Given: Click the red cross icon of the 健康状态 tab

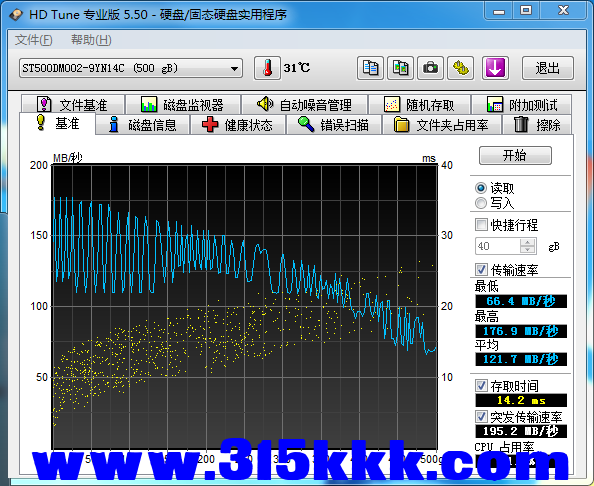Looking at the screenshot, I should (210, 124).
